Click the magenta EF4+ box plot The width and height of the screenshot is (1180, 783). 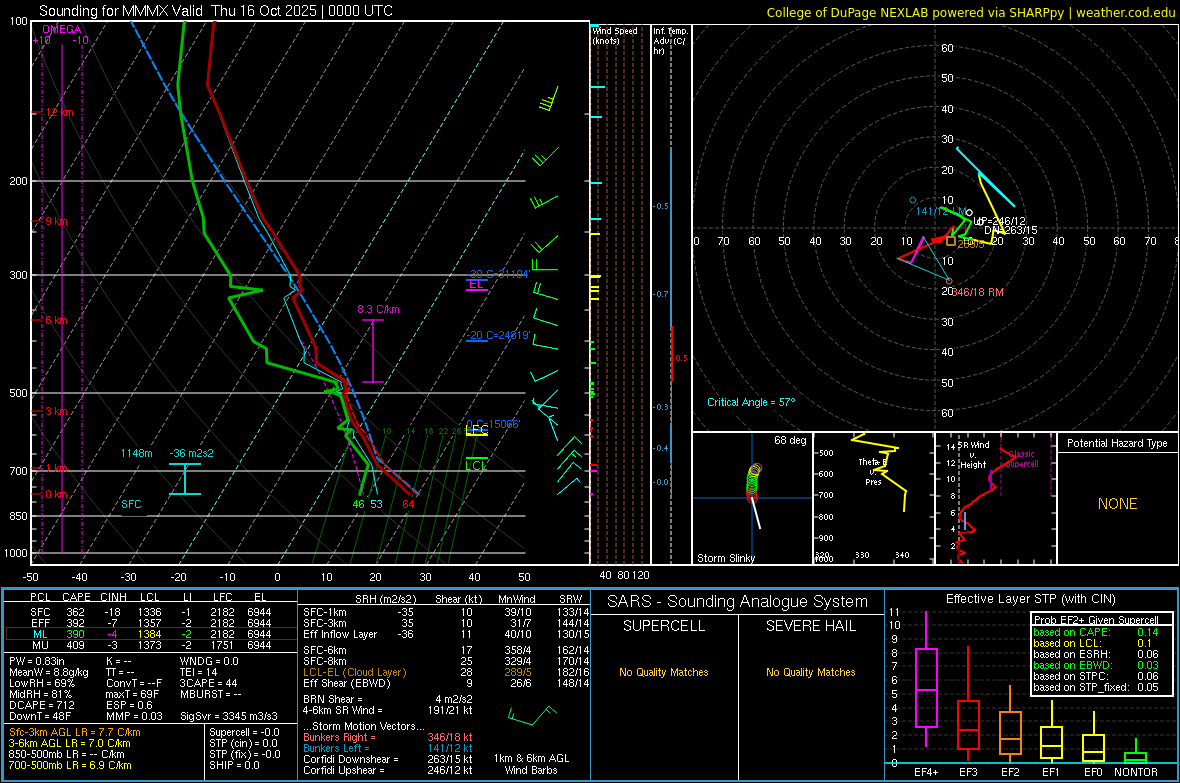click(926, 687)
